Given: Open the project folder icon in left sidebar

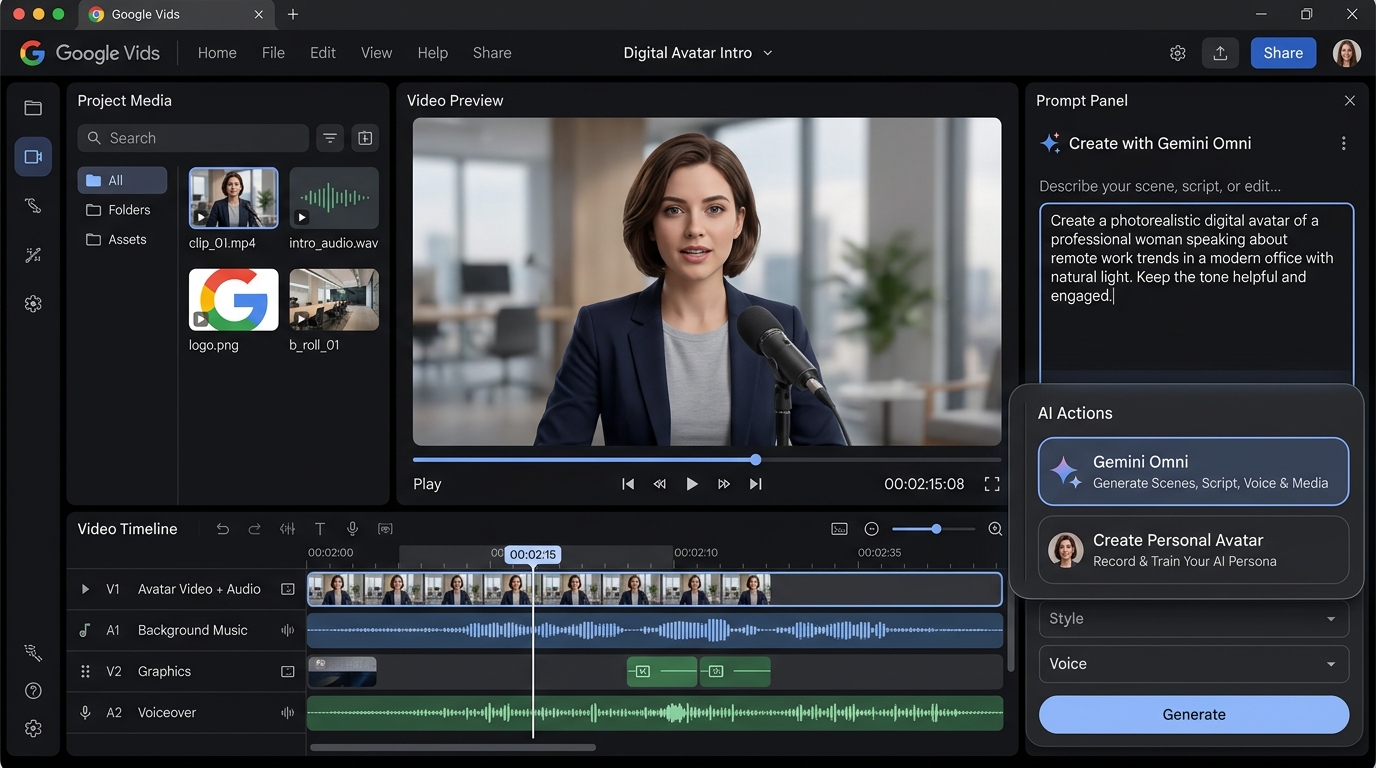Looking at the screenshot, I should tap(33, 108).
